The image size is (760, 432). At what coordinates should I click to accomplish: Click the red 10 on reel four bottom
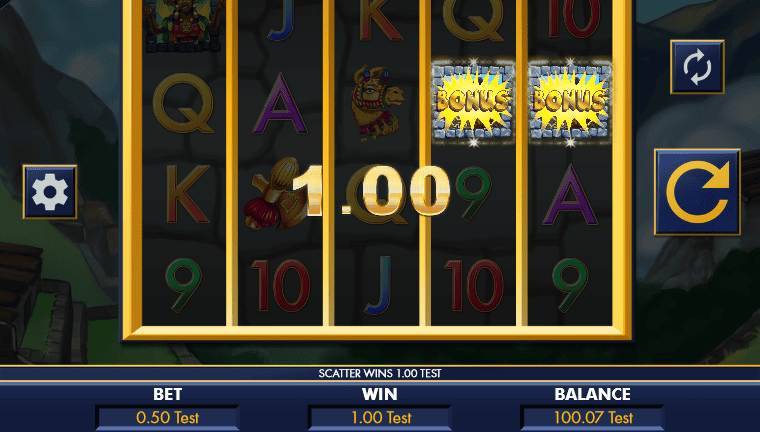pos(473,285)
